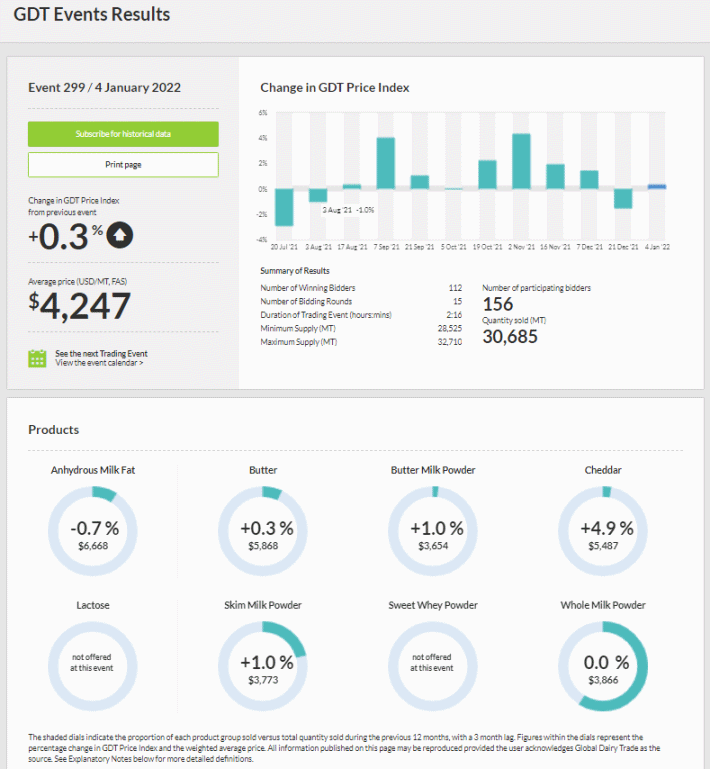This screenshot has height=769, width=710.
Task: Open the Lactose not offered dial
Action: point(93,666)
